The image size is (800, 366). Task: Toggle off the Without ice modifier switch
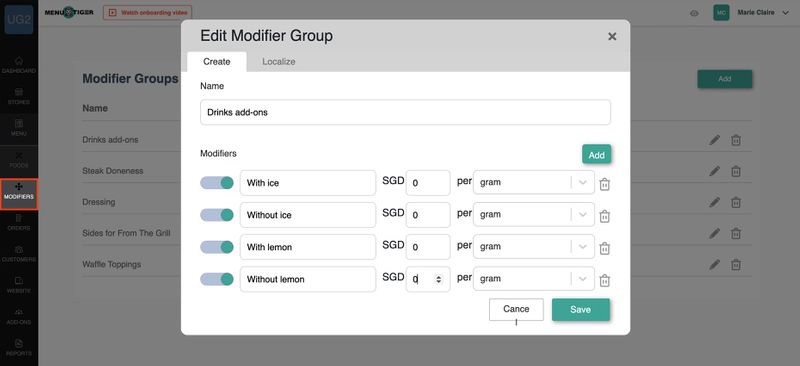click(217, 215)
